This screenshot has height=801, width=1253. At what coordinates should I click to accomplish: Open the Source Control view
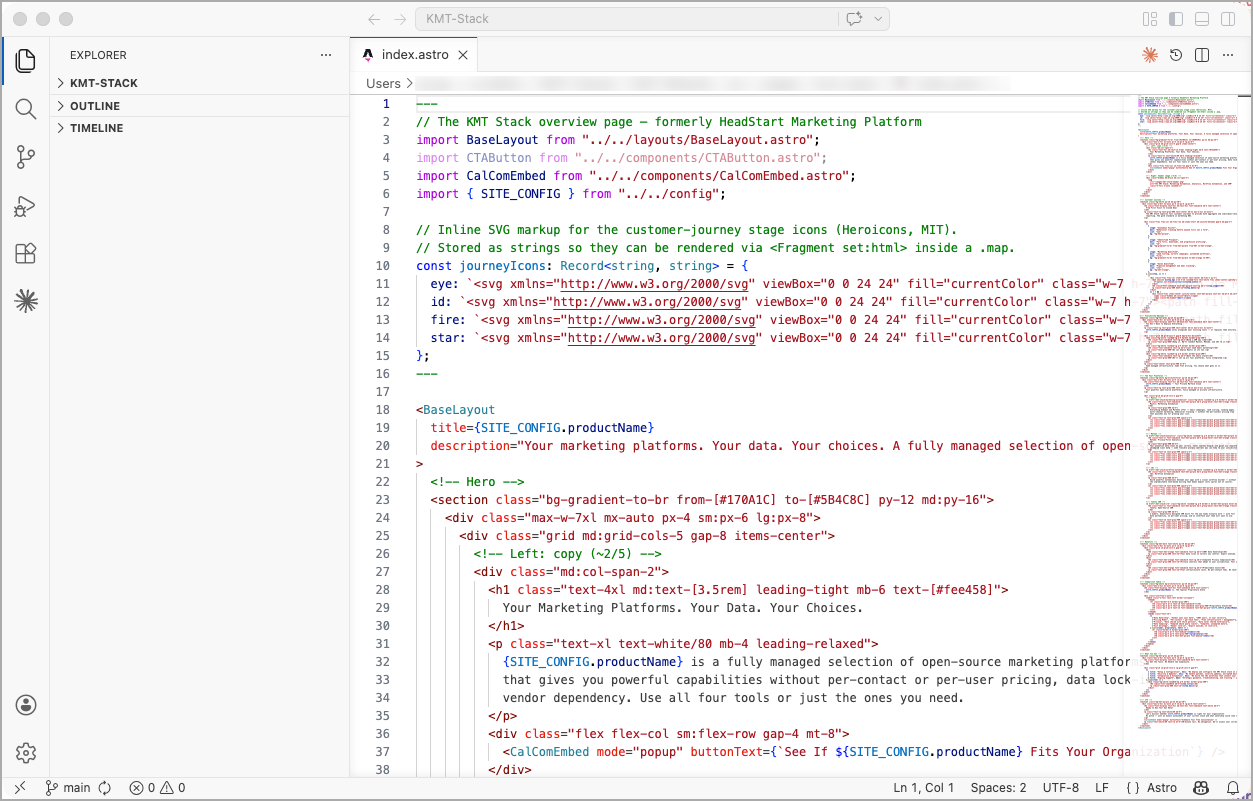[26, 157]
